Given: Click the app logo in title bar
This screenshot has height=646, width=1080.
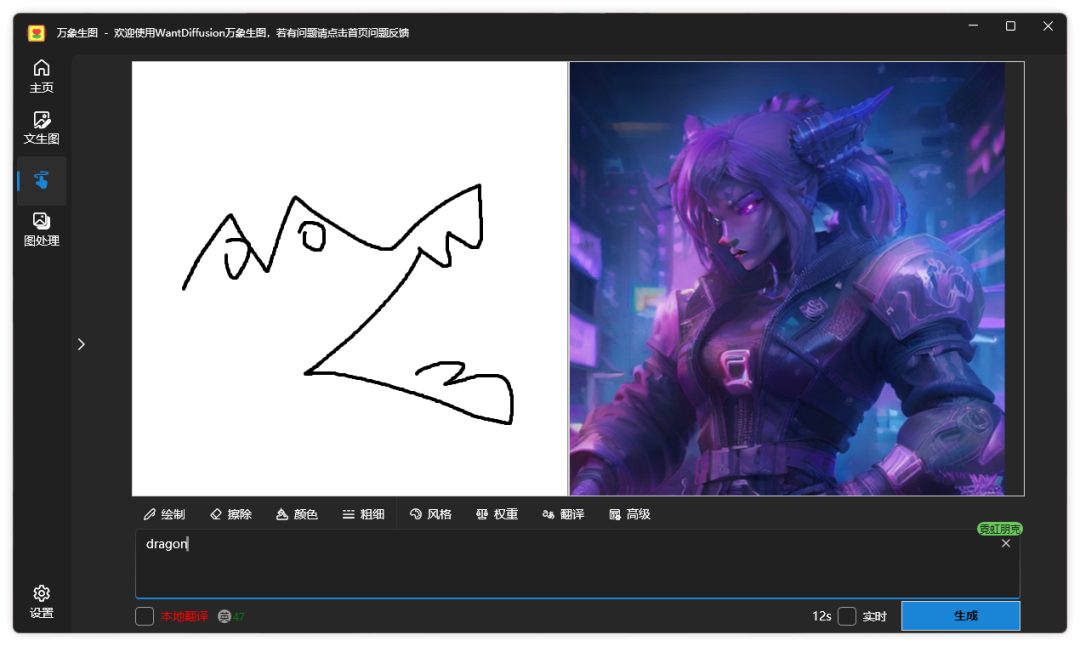Looking at the screenshot, I should tap(37, 32).
